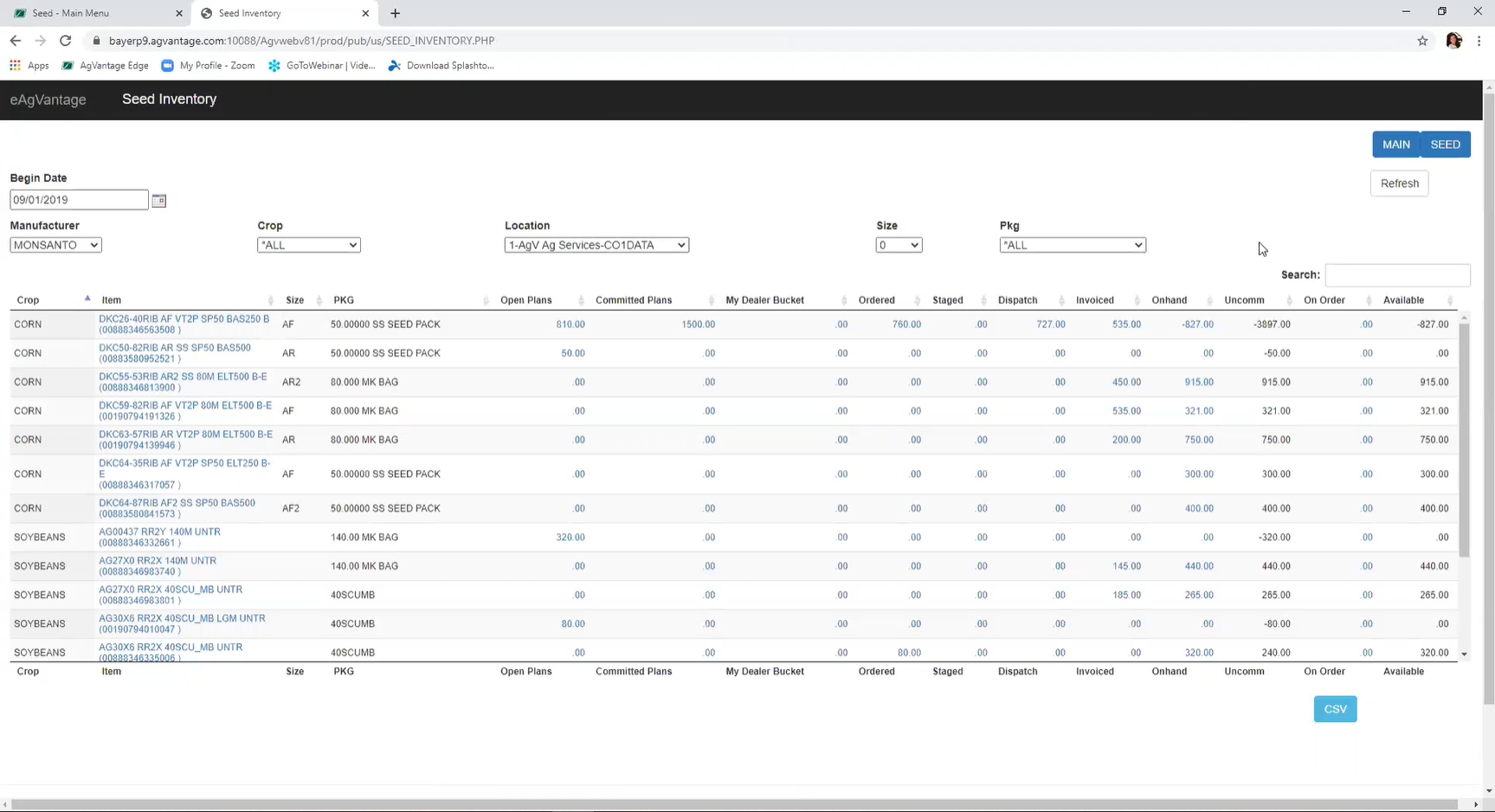
Task: Close the Seed - Main Menu tab
Action: pos(179,13)
